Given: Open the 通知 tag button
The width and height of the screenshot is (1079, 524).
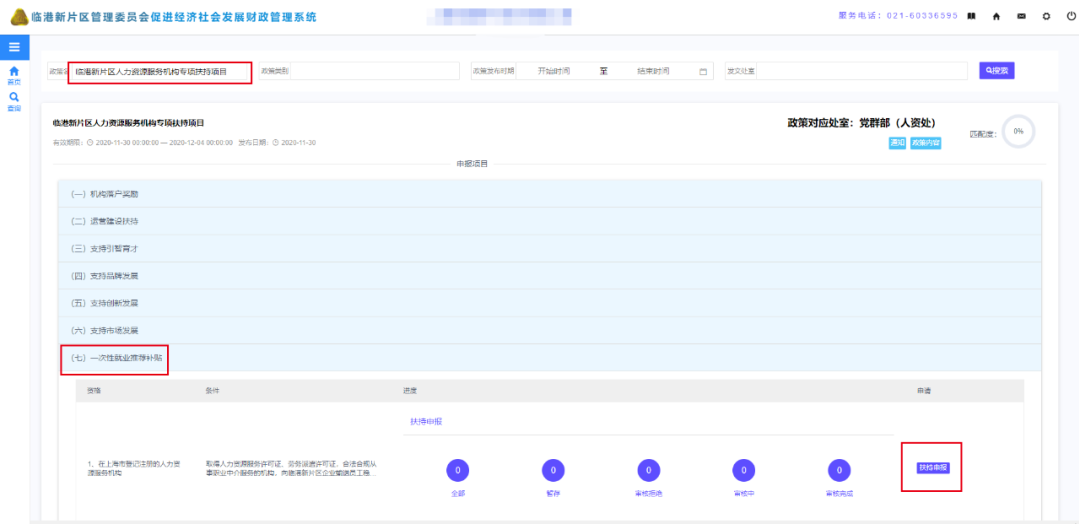Looking at the screenshot, I should pyautogui.click(x=897, y=143).
